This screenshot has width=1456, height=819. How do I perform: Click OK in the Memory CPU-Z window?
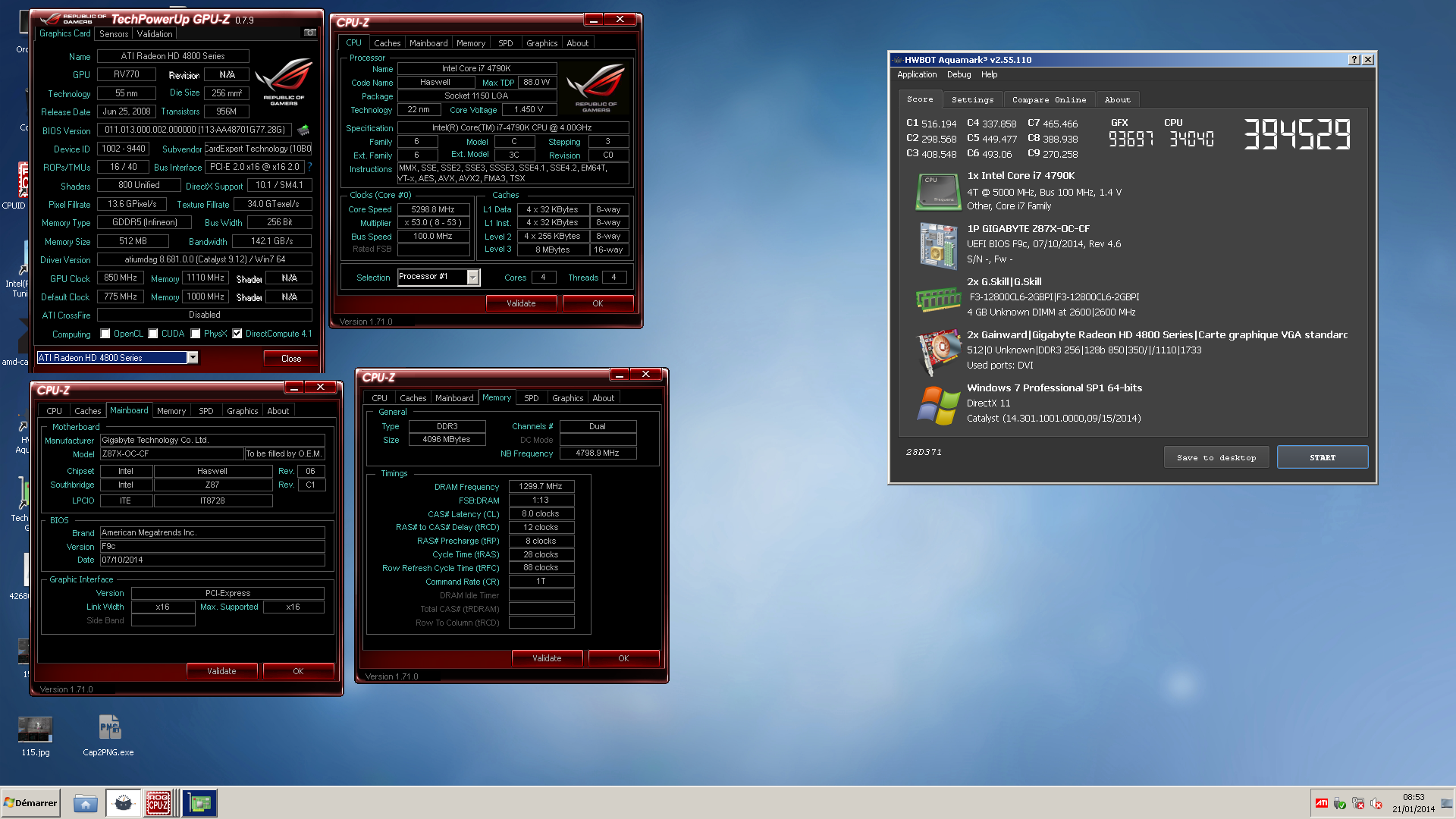[623, 658]
